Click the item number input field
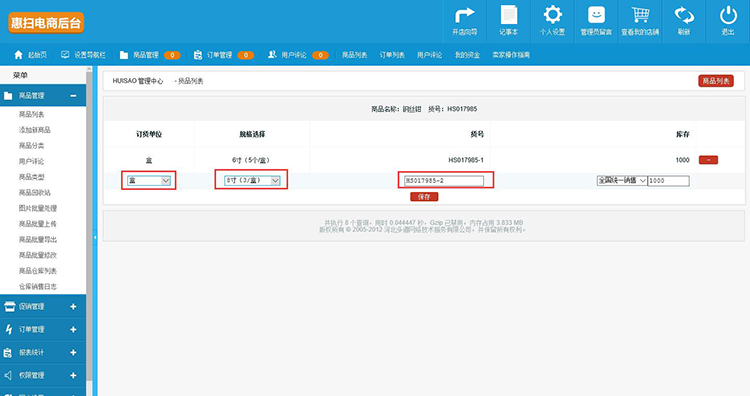 pyautogui.click(x=444, y=180)
